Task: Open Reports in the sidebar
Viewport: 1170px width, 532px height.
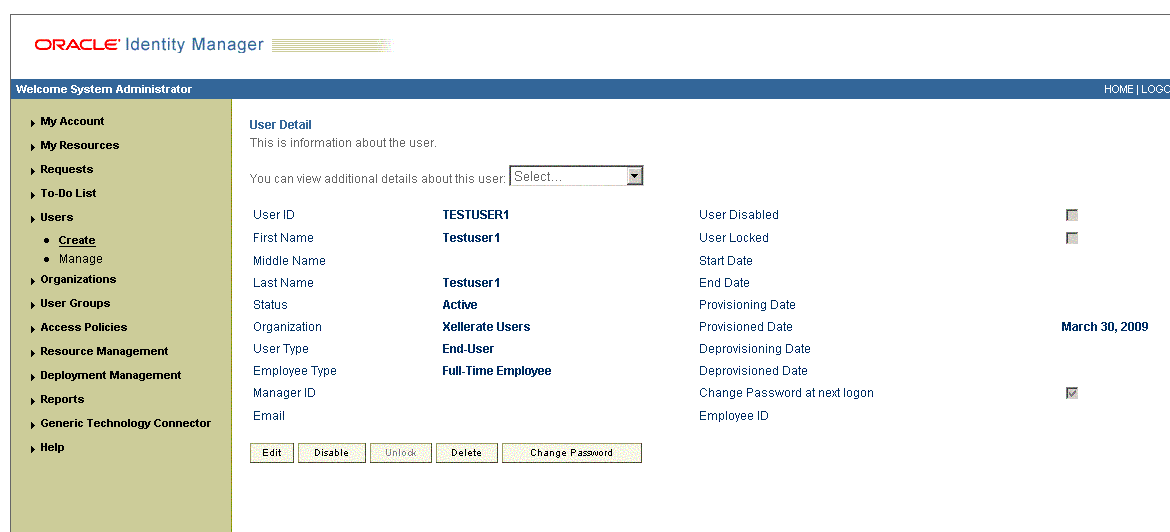Action: point(62,398)
